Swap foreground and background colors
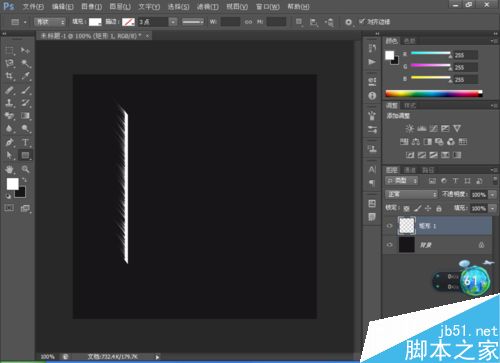The image size is (500, 363). [24, 180]
